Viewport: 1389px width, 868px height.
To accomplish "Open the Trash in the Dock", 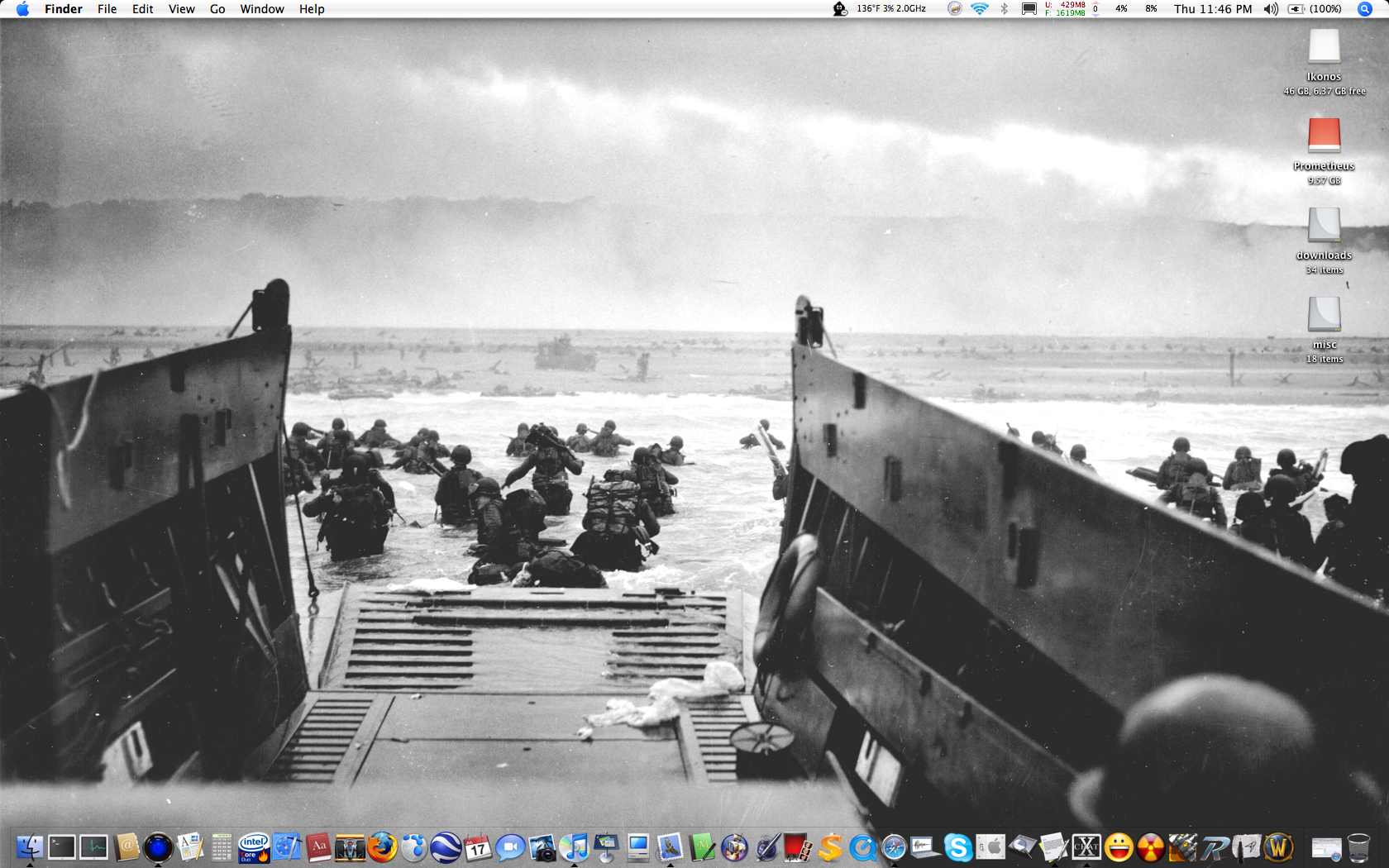I will point(1358,847).
